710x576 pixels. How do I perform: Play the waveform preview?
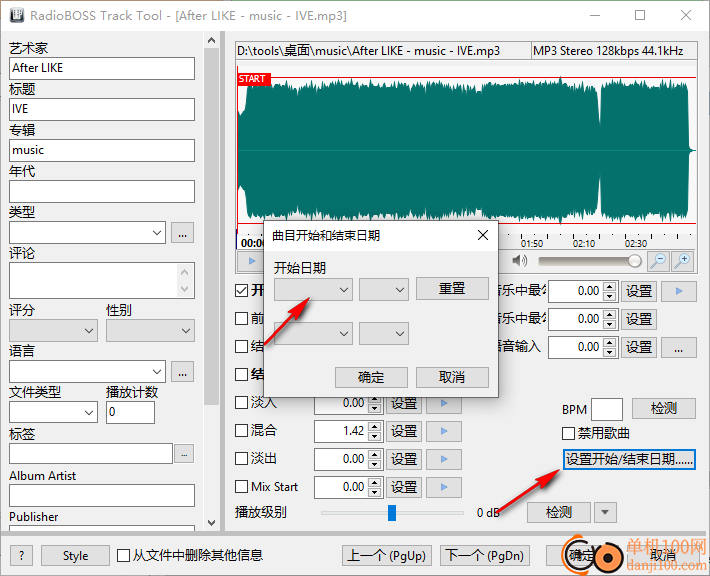click(250, 261)
